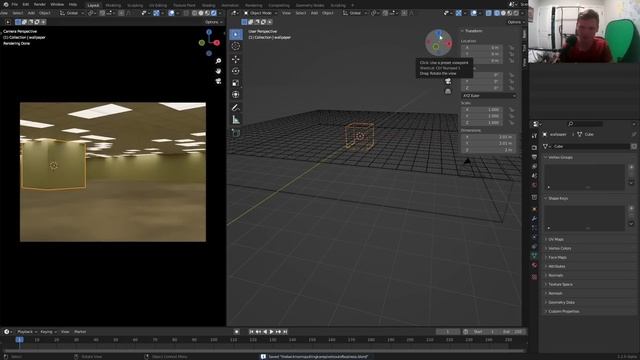Open Physics properties tab icon
This screenshot has height=360, width=640.
[x=534, y=237]
